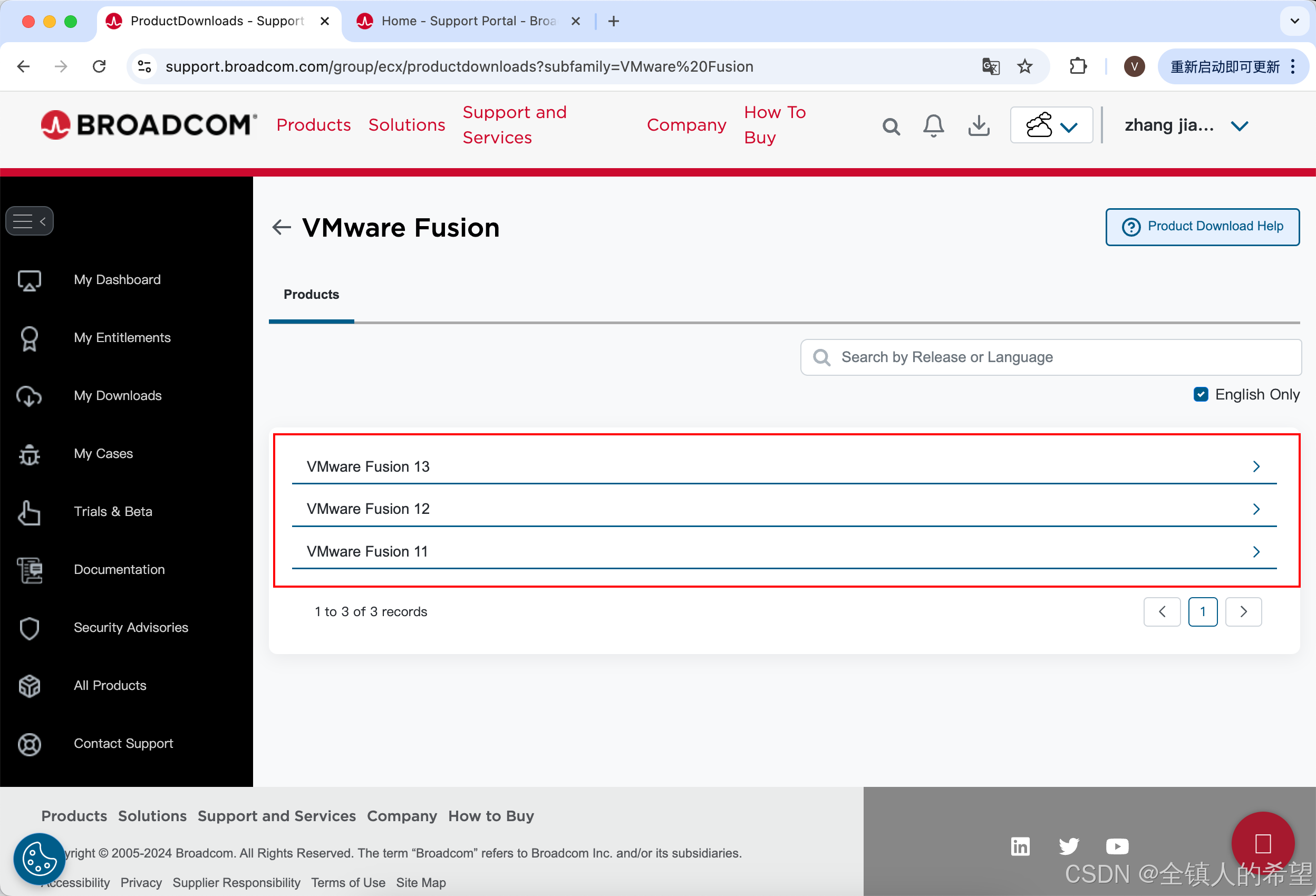Viewport: 1316px width, 896px height.
Task: Go to the previous page of records
Action: pyautogui.click(x=1162, y=612)
